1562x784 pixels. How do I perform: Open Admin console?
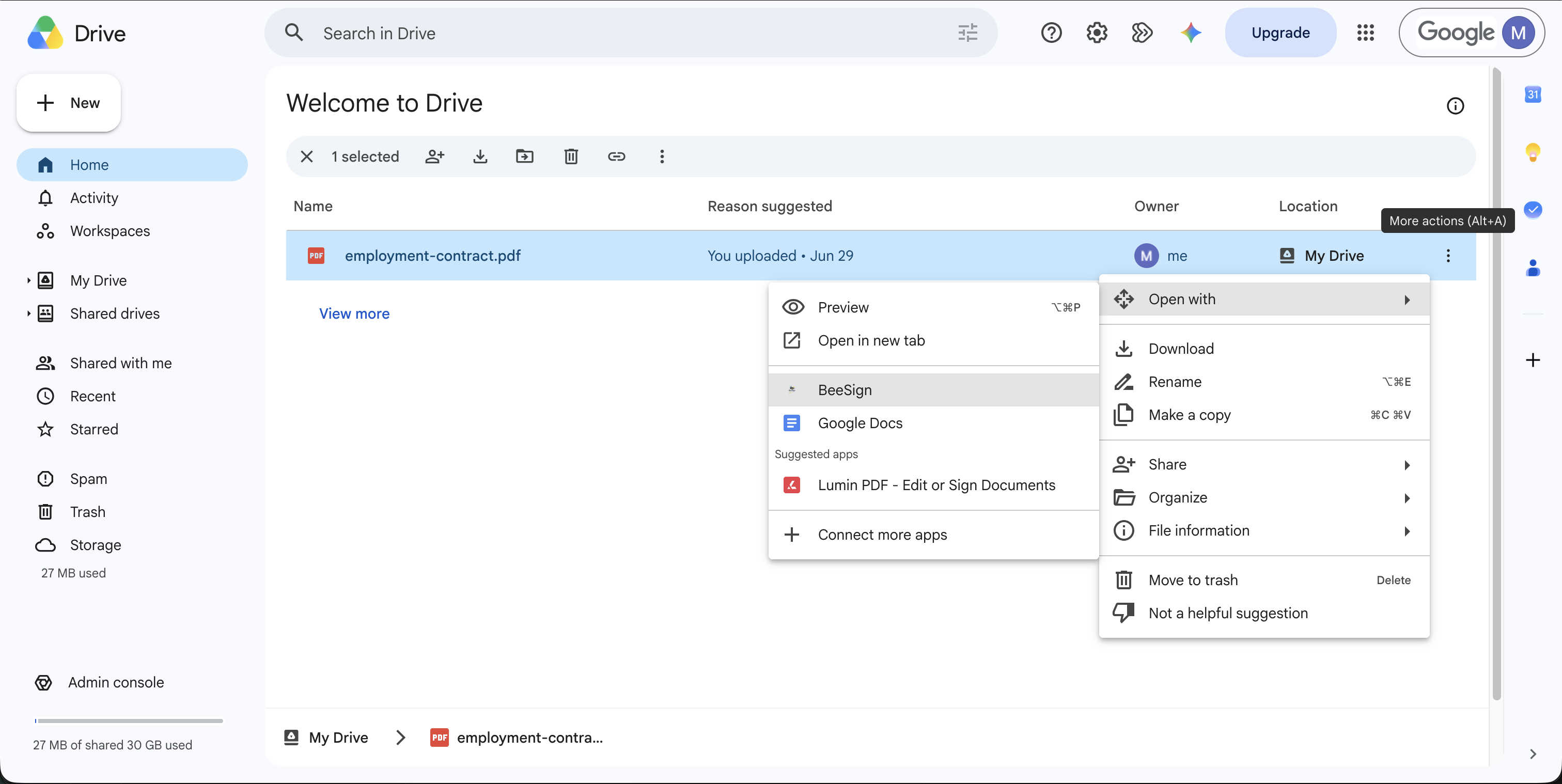(x=100, y=682)
